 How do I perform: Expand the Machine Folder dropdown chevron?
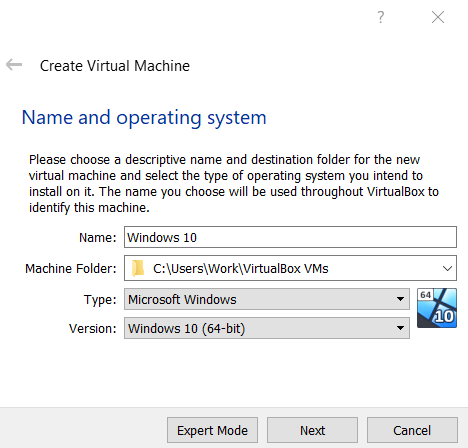point(447,268)
